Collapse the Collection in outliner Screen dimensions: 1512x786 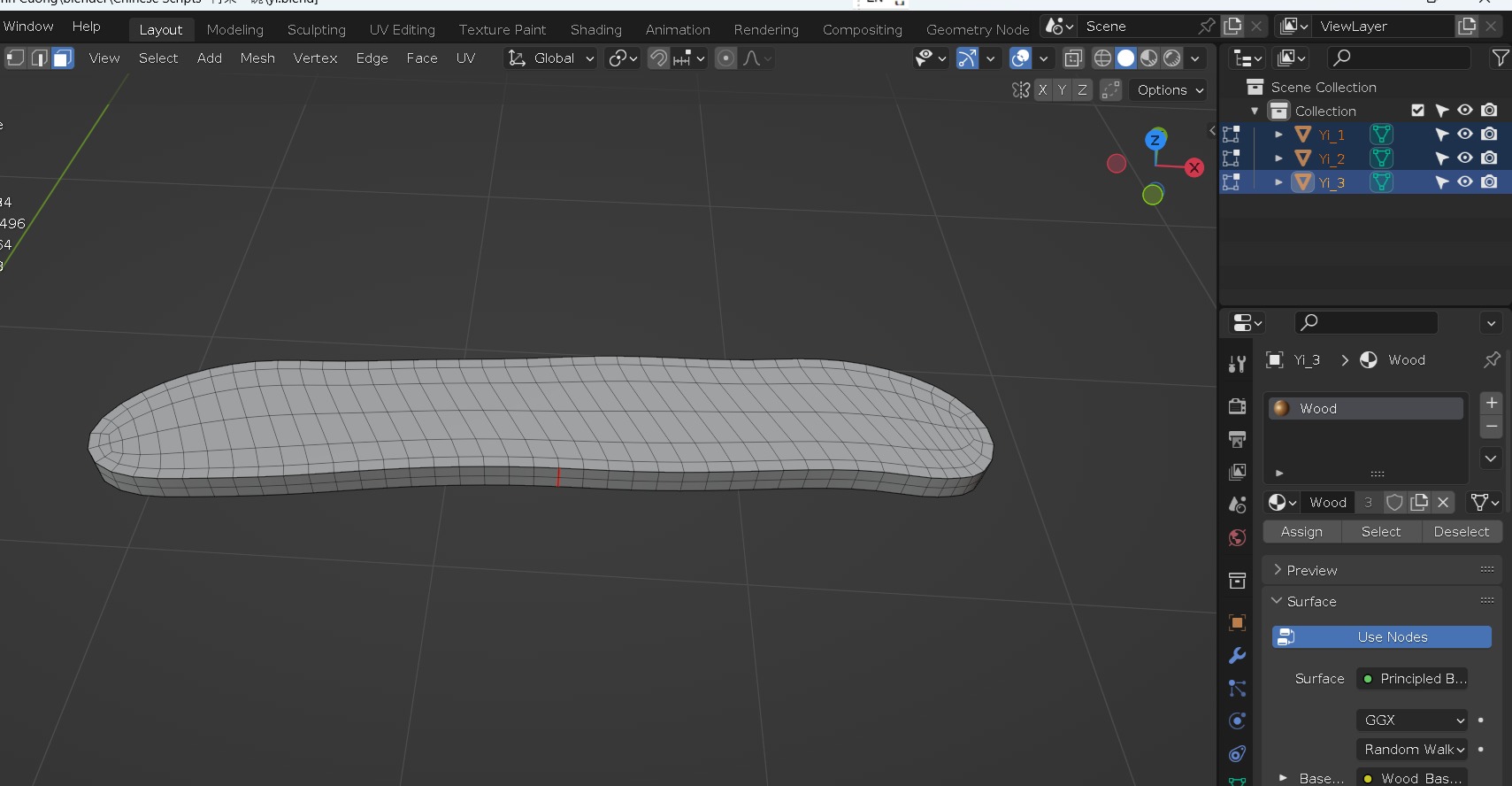pos(1255,111)
